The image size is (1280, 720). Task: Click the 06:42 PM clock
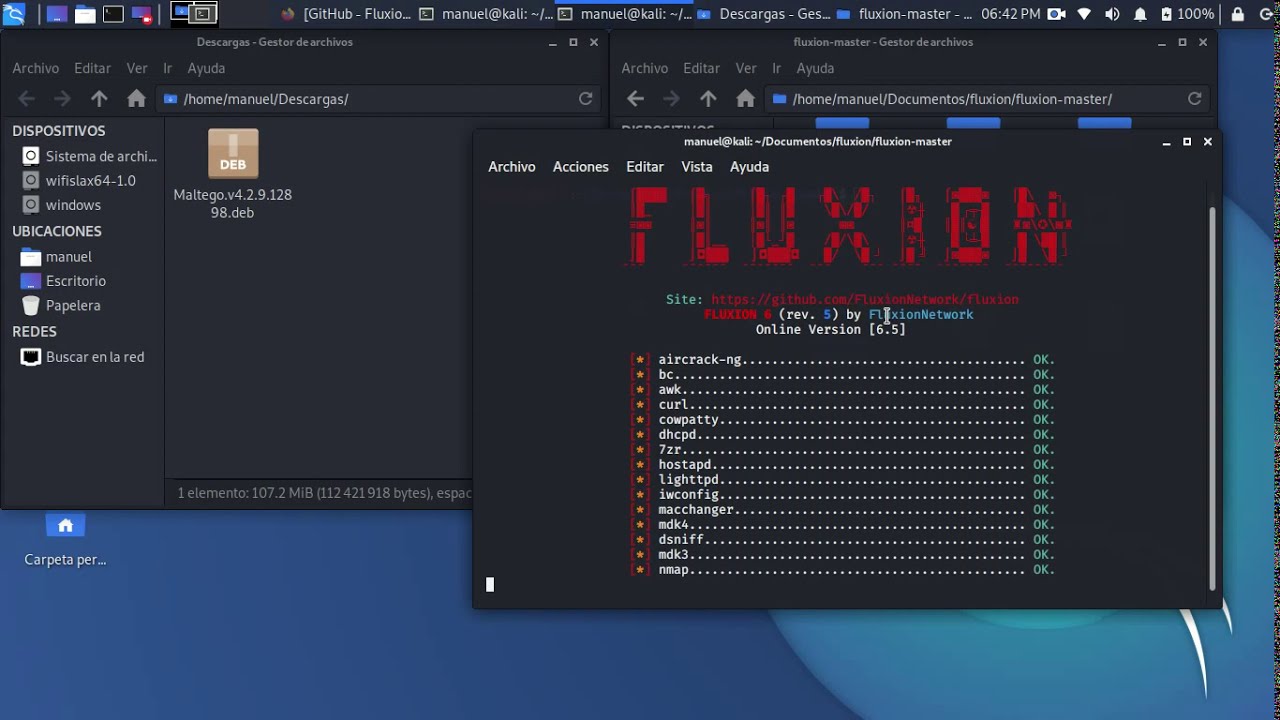(x=1011, y=14)
